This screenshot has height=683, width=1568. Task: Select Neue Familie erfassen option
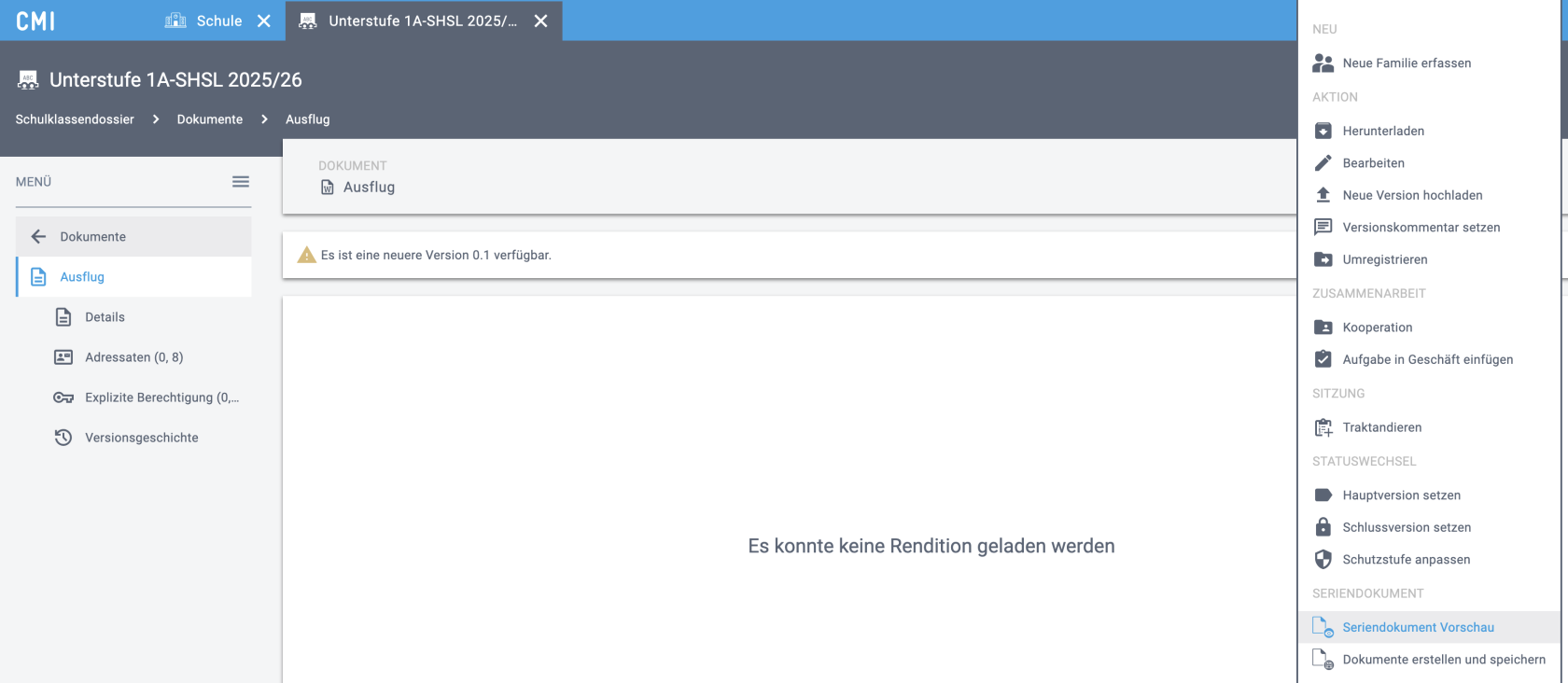tap(1406, 63)
